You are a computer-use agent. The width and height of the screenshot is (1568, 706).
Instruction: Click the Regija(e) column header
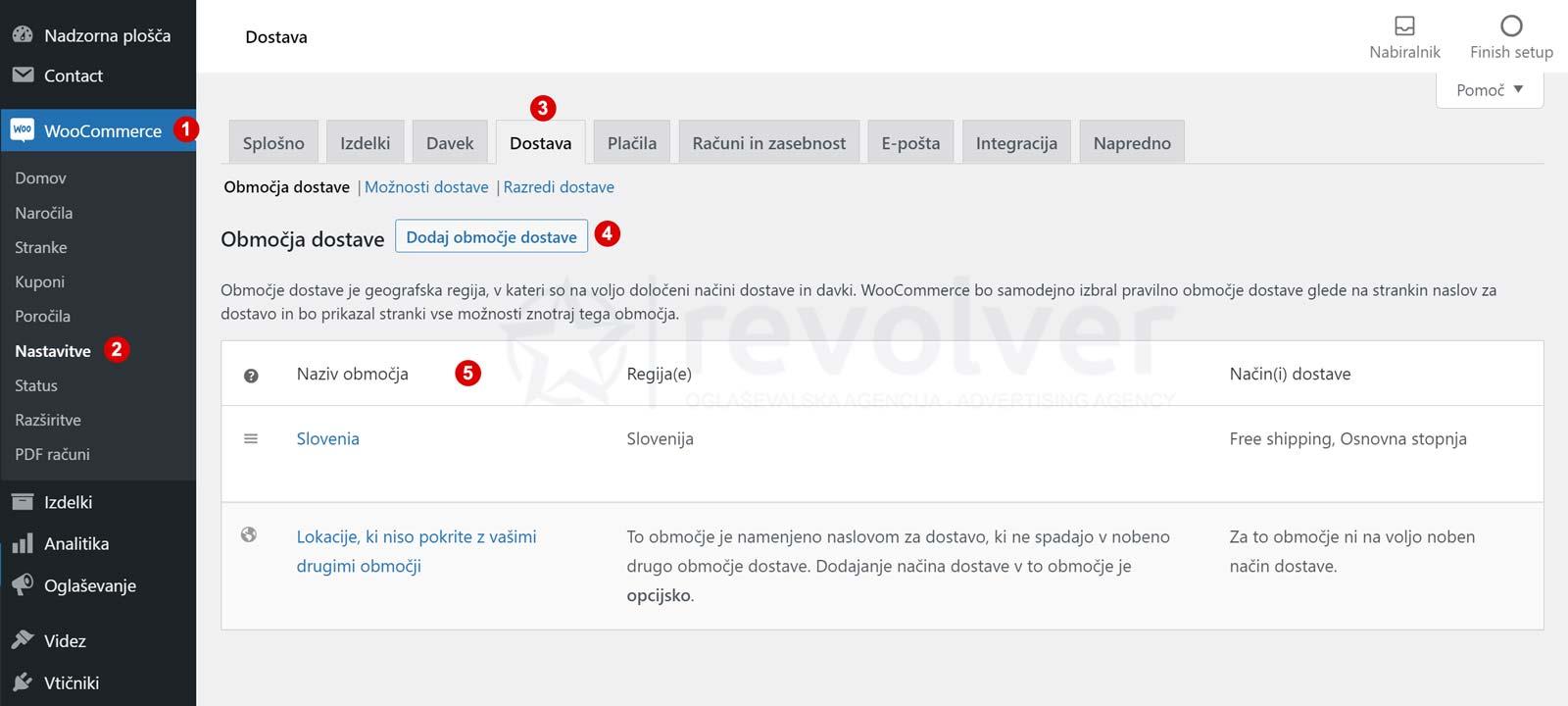coord(660,374)
